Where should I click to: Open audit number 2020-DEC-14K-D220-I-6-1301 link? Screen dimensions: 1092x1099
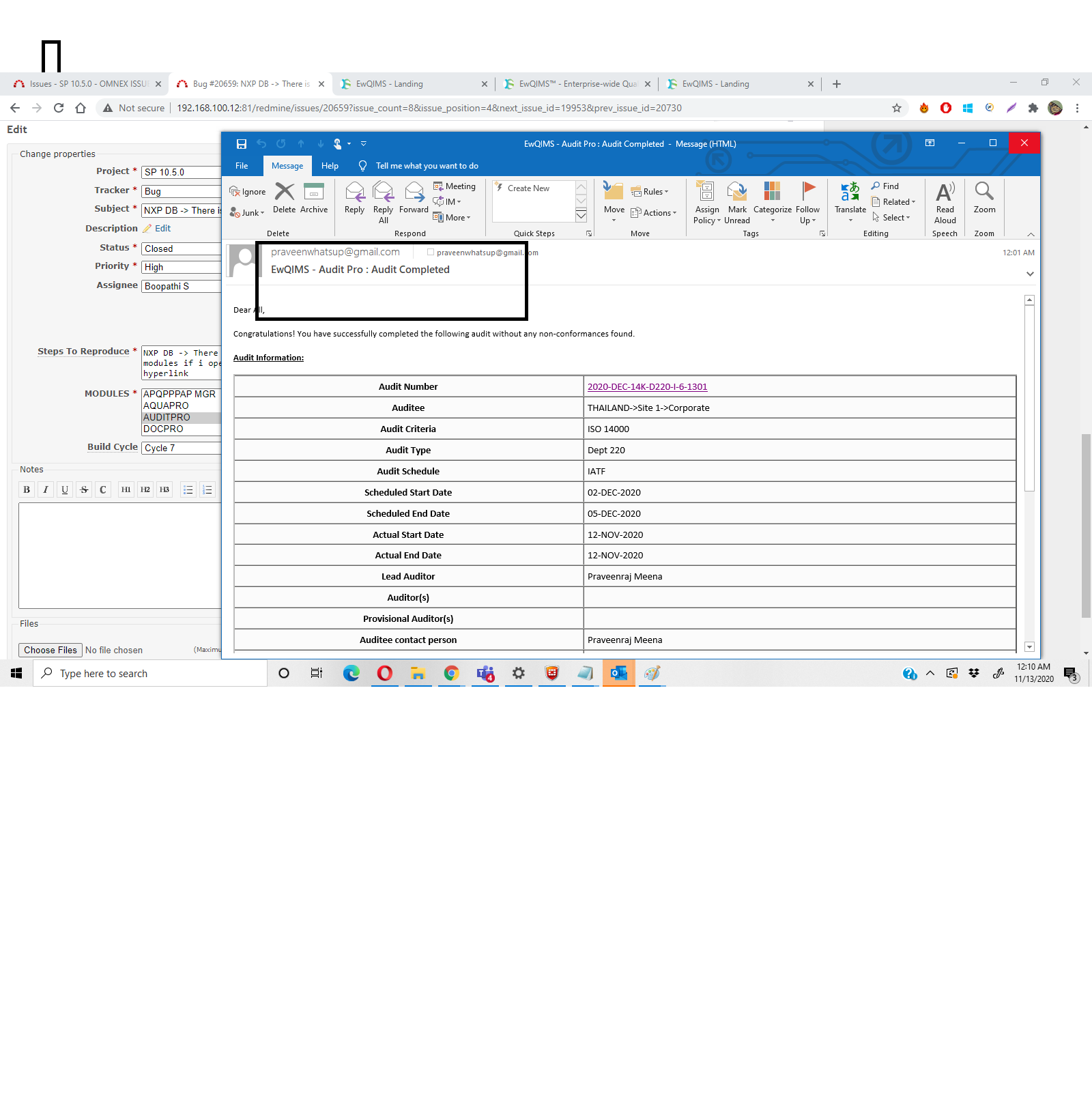pyautogui.click(x=647, y=386)
